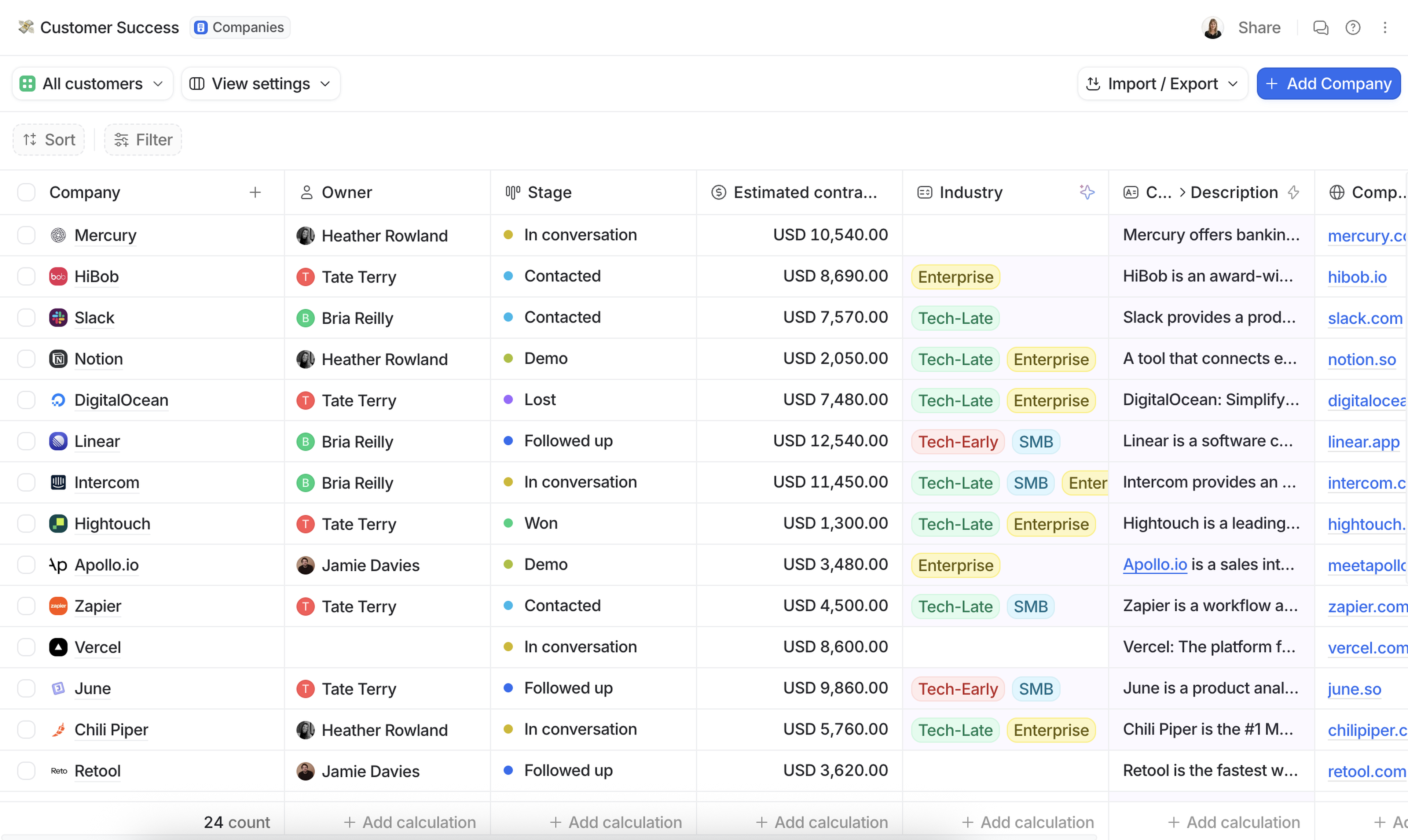Click the Stage column header
The height and width of the screenshot is (840, 1408).
point(549,192)
